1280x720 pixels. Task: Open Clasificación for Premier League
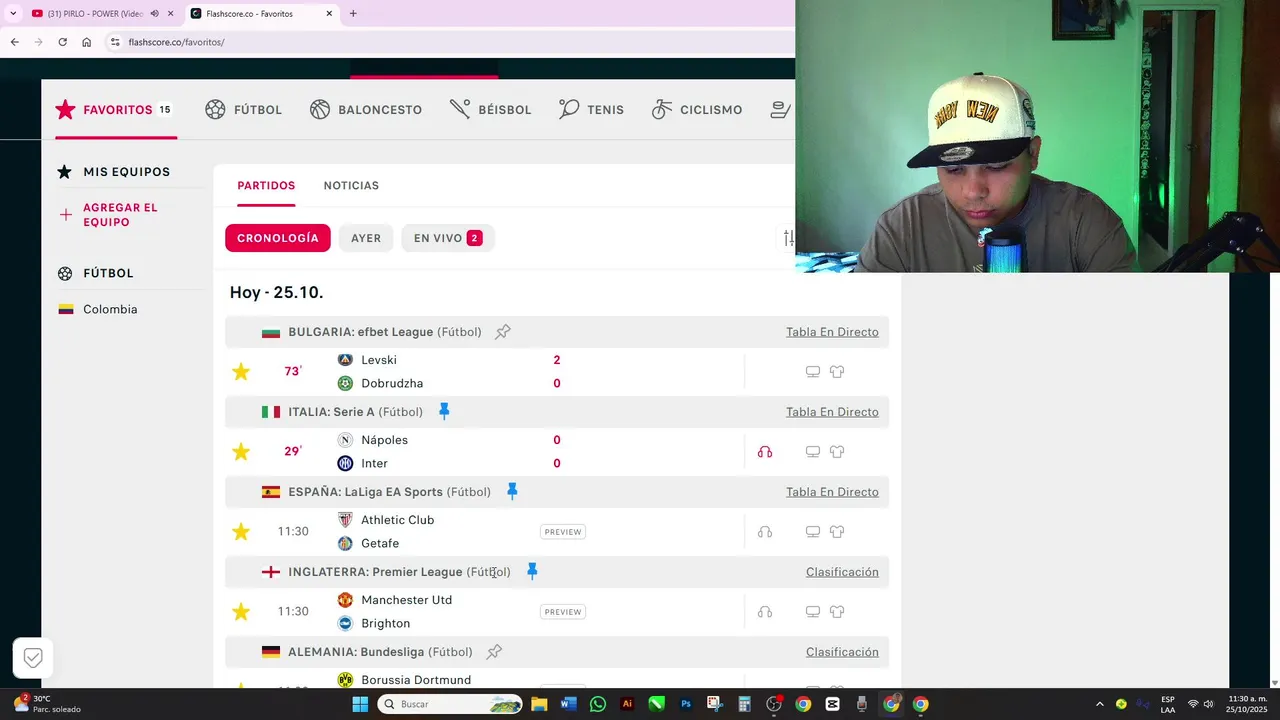coord(842,572)
